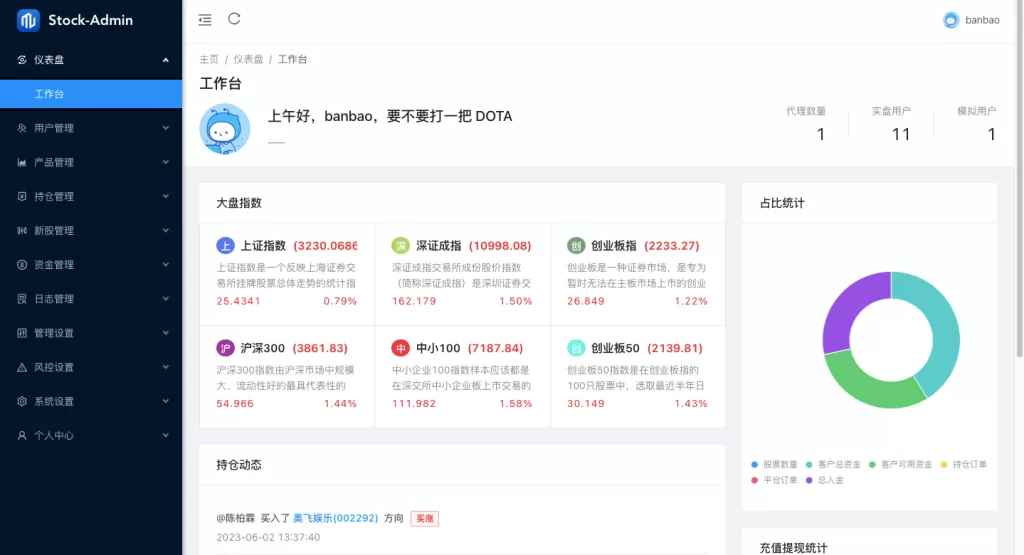Click the red 中 badge of 中小100

pos(400,348)
